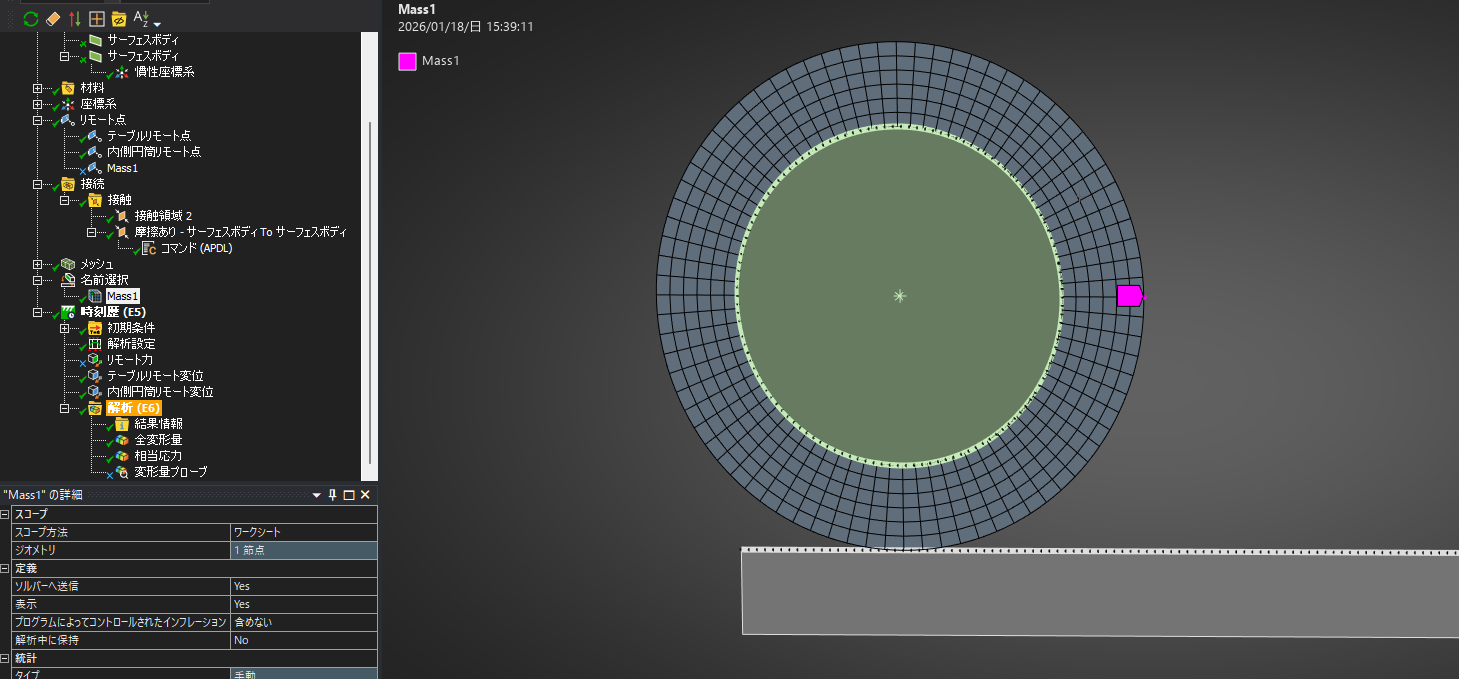The height and width of the screenshot is (679, 1459).
Task: Click the magenta node tag on the ring
Action: [x=1130, y=295]
